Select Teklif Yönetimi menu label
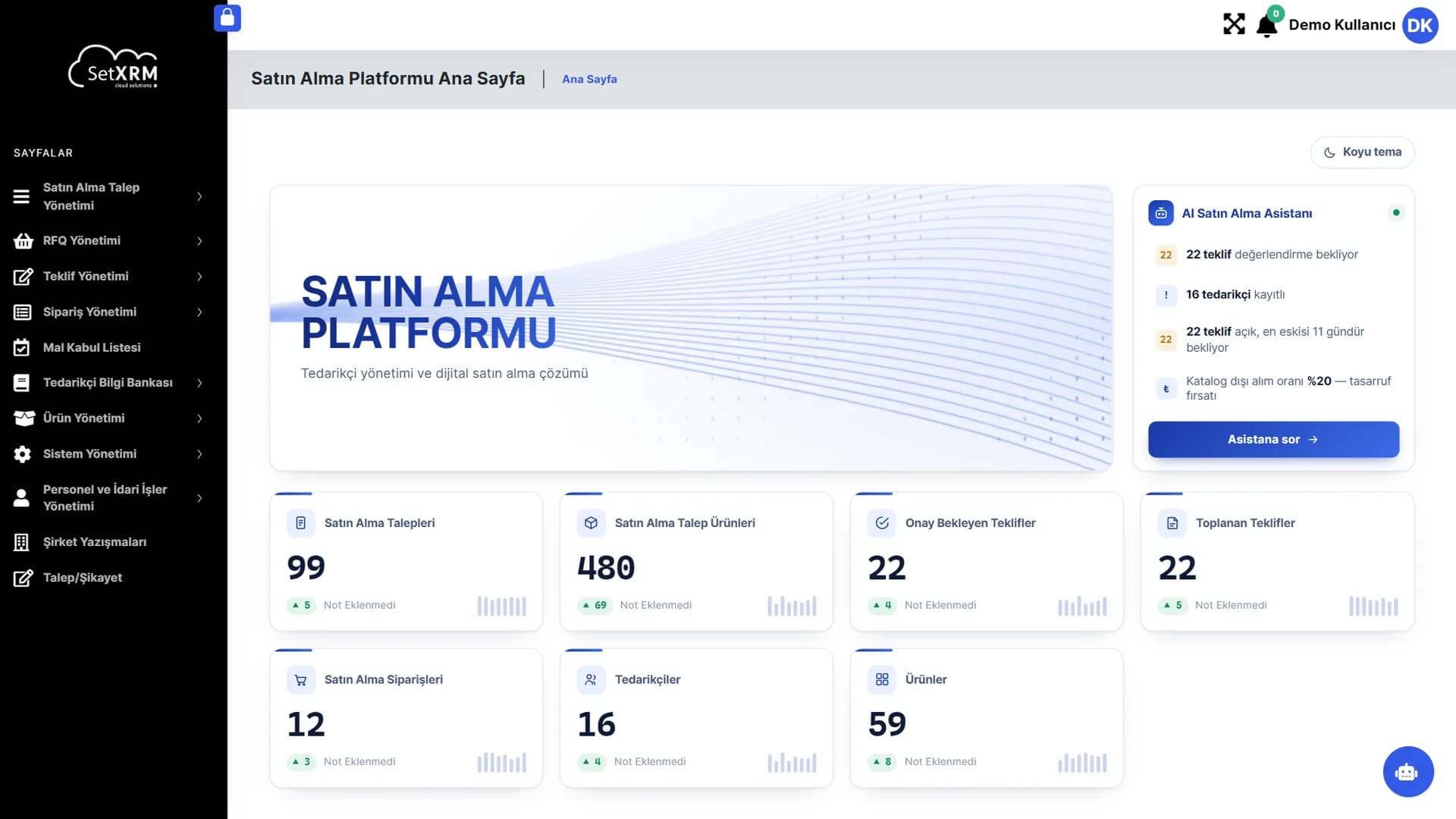The image size is (1456, 819). (x=86, y=277)
